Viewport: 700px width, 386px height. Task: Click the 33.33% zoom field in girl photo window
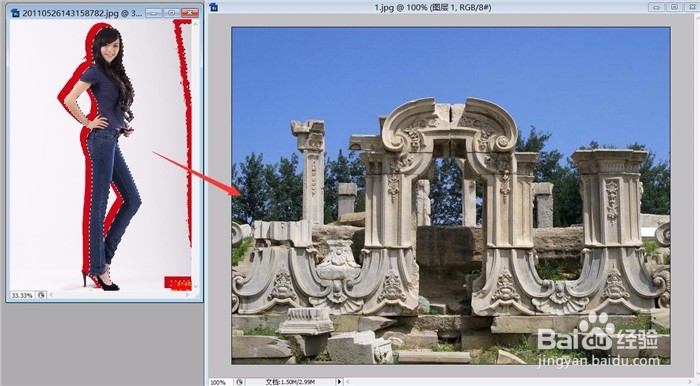pyautogui.click(x=22, y=295)
